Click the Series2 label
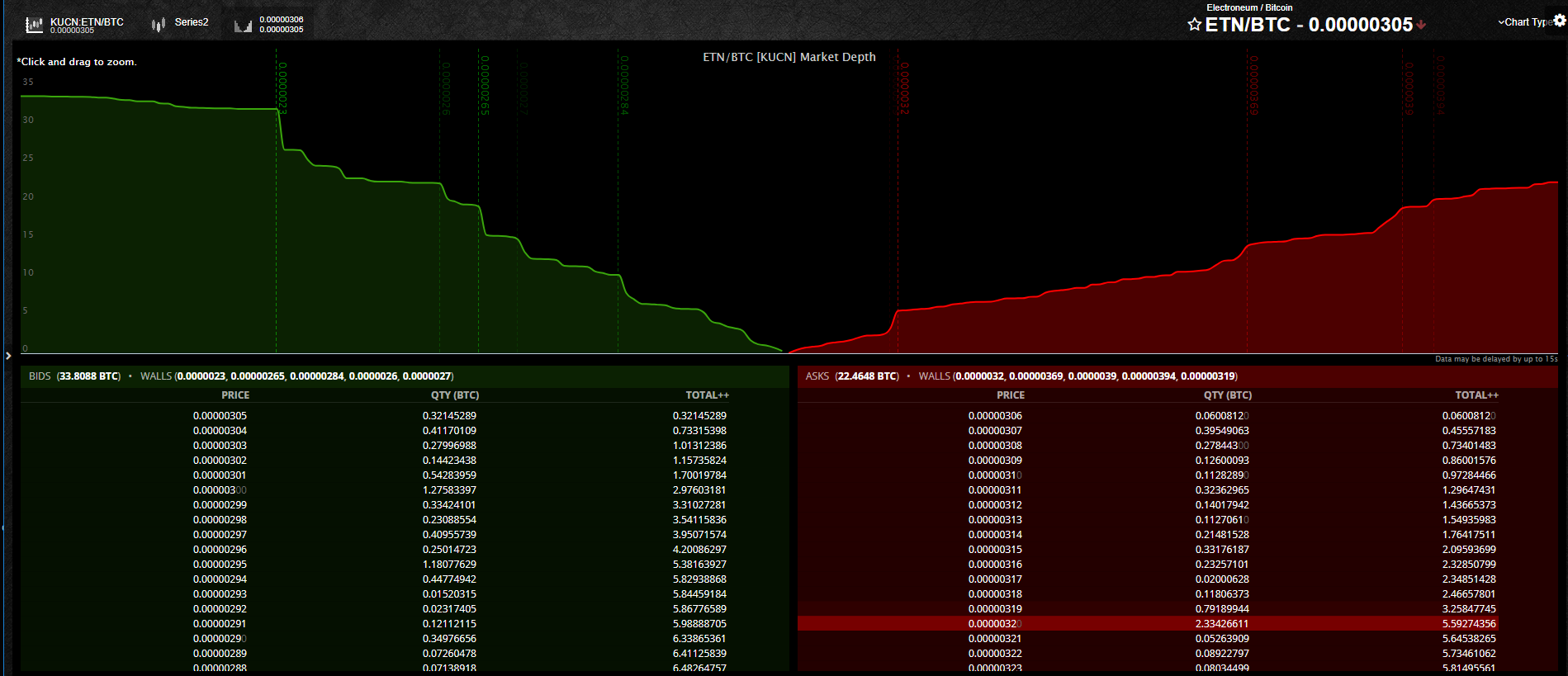Screen dimensions: 1568x676 click(192, 22)
